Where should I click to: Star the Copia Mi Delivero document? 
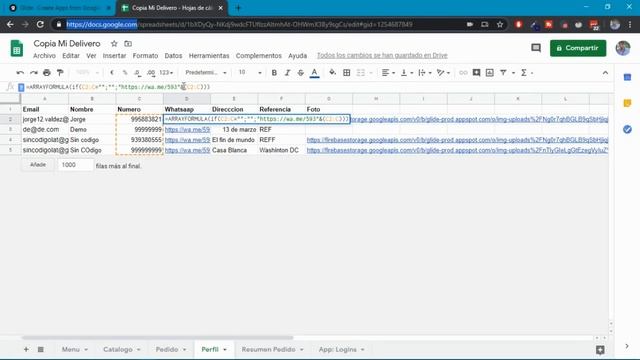(114, 43)
